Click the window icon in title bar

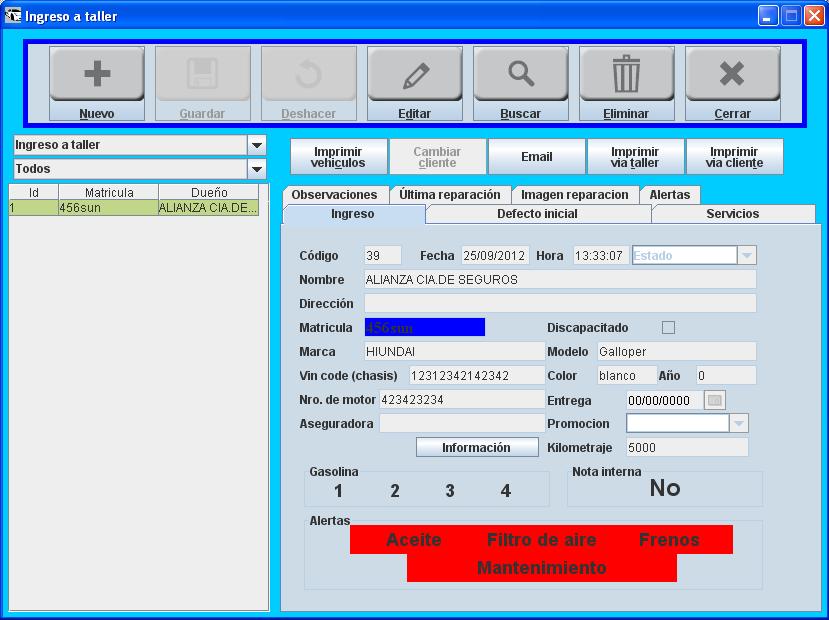[x=13, y=15]
